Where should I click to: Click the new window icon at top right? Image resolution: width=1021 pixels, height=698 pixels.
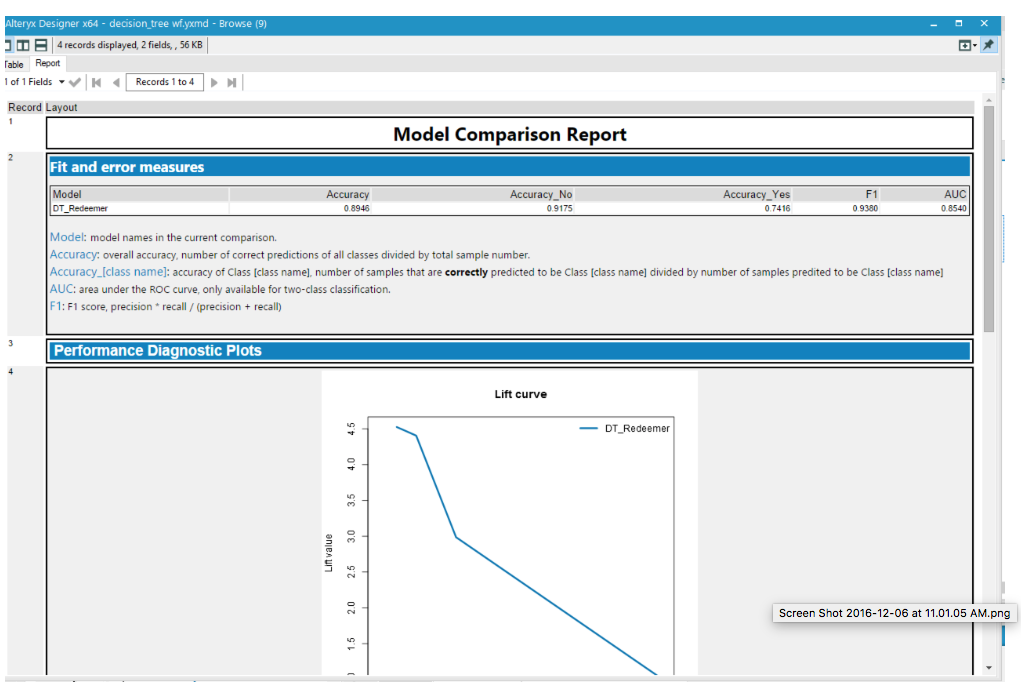[964, 45]
